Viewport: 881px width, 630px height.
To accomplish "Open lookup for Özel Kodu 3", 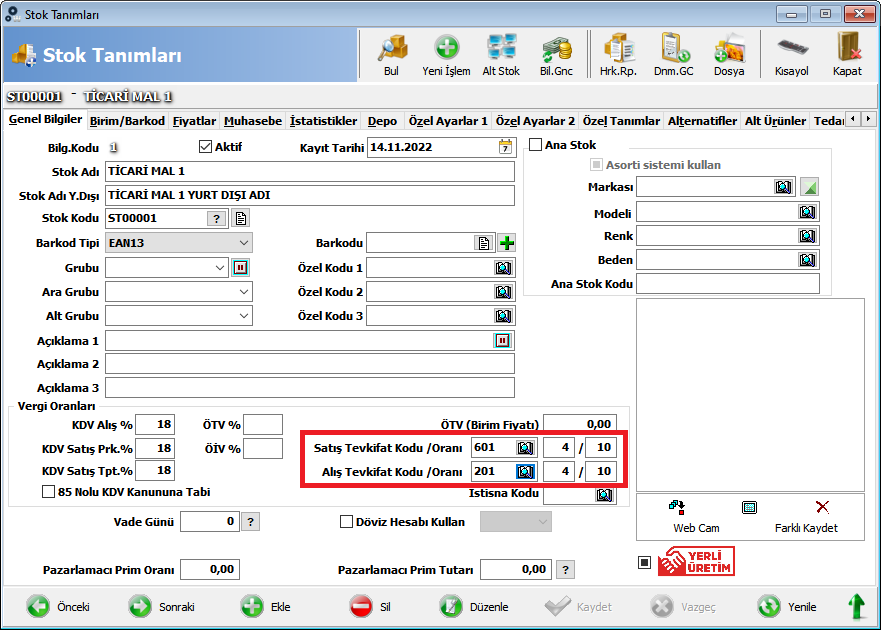I will [x=503, y=316].
